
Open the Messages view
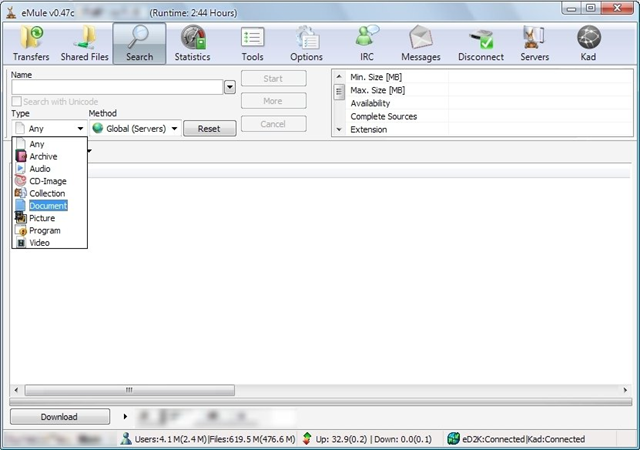point(421,44)
